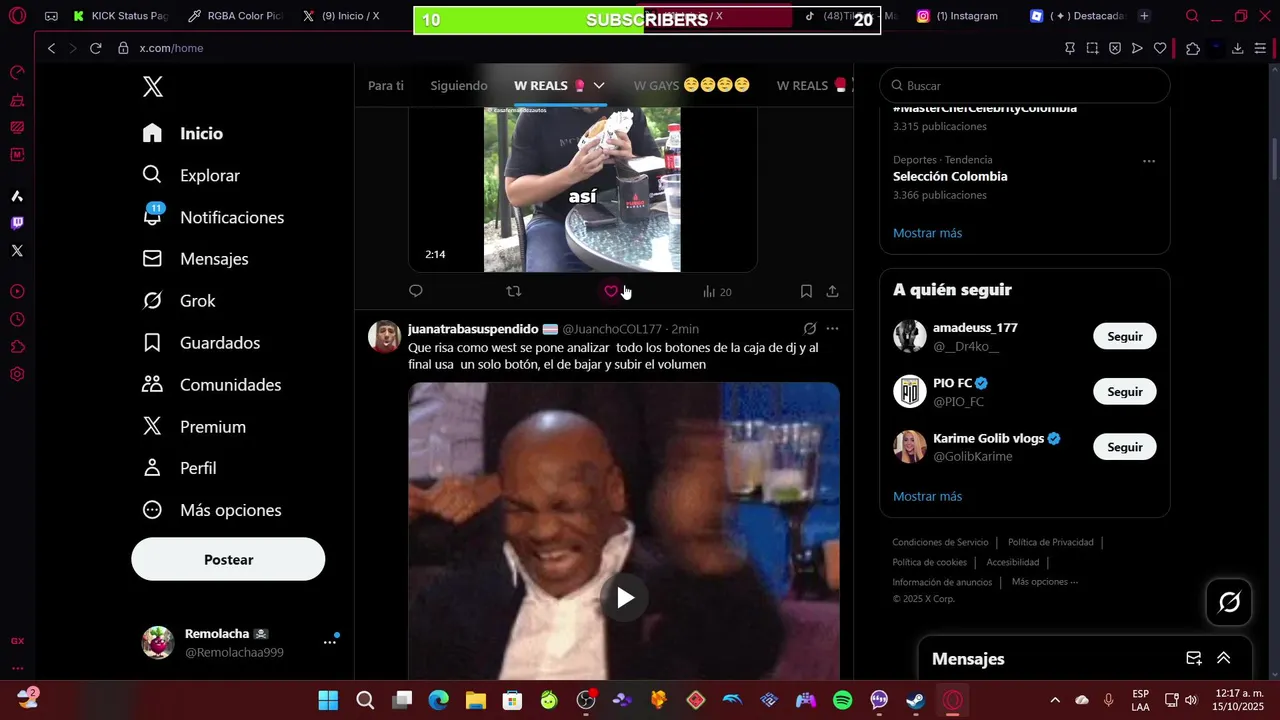Expand the Mensajes drawer
Screen dimensions: 1280x720
[1223, 658]
